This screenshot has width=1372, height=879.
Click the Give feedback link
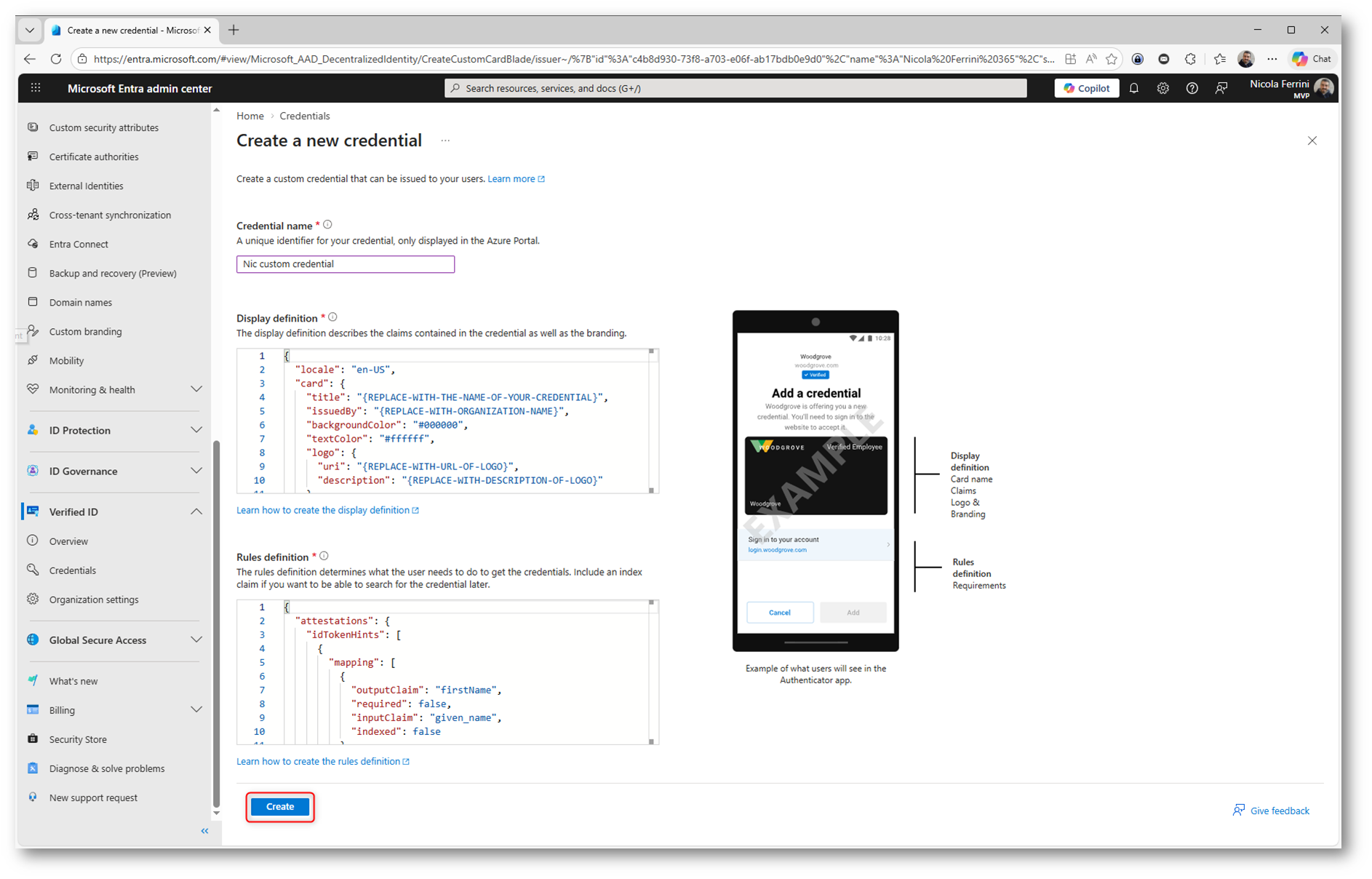point(1271,811)
